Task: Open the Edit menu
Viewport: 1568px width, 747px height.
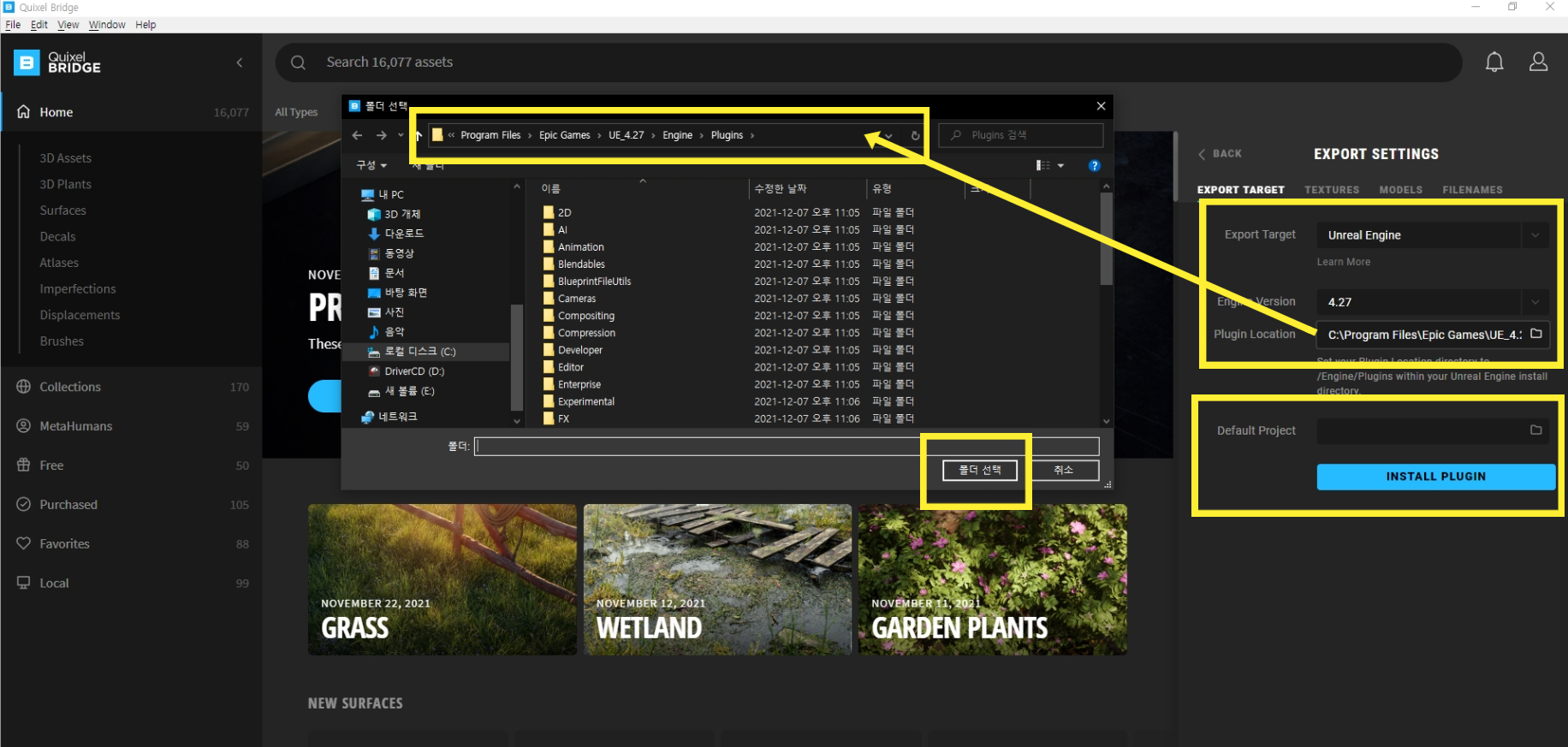Action: coord(39,25)
